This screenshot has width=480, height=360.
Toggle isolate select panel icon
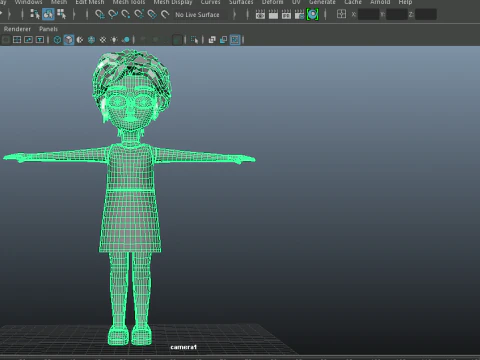pos(194,40)
